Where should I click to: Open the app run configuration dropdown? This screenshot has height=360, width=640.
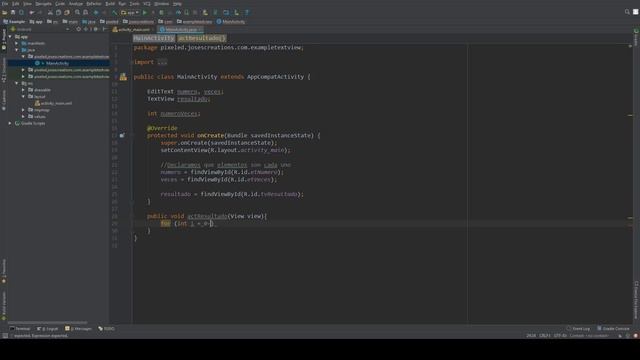(x=130, y=13)
